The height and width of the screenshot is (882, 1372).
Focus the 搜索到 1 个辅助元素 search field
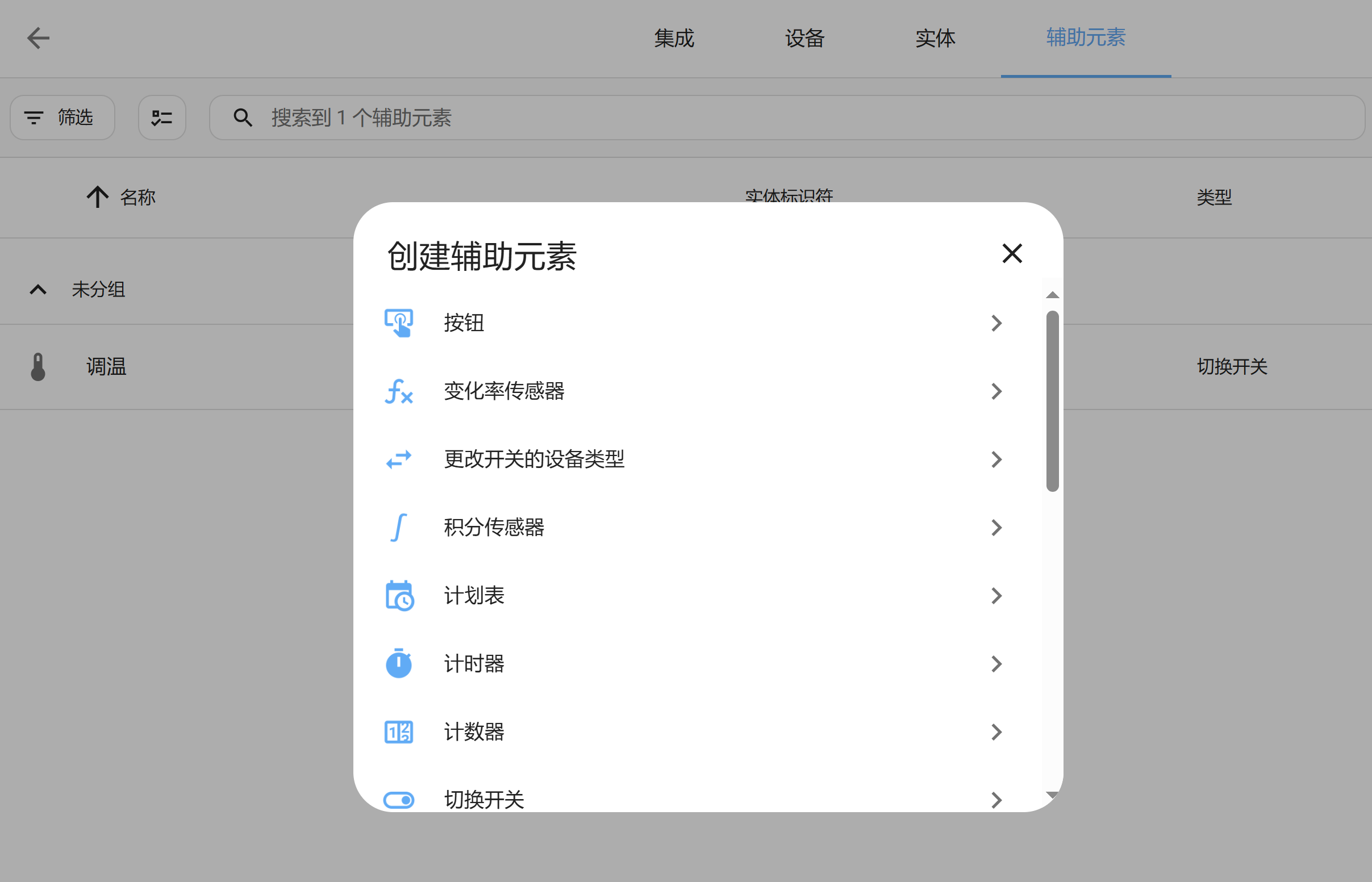point(787,118)
